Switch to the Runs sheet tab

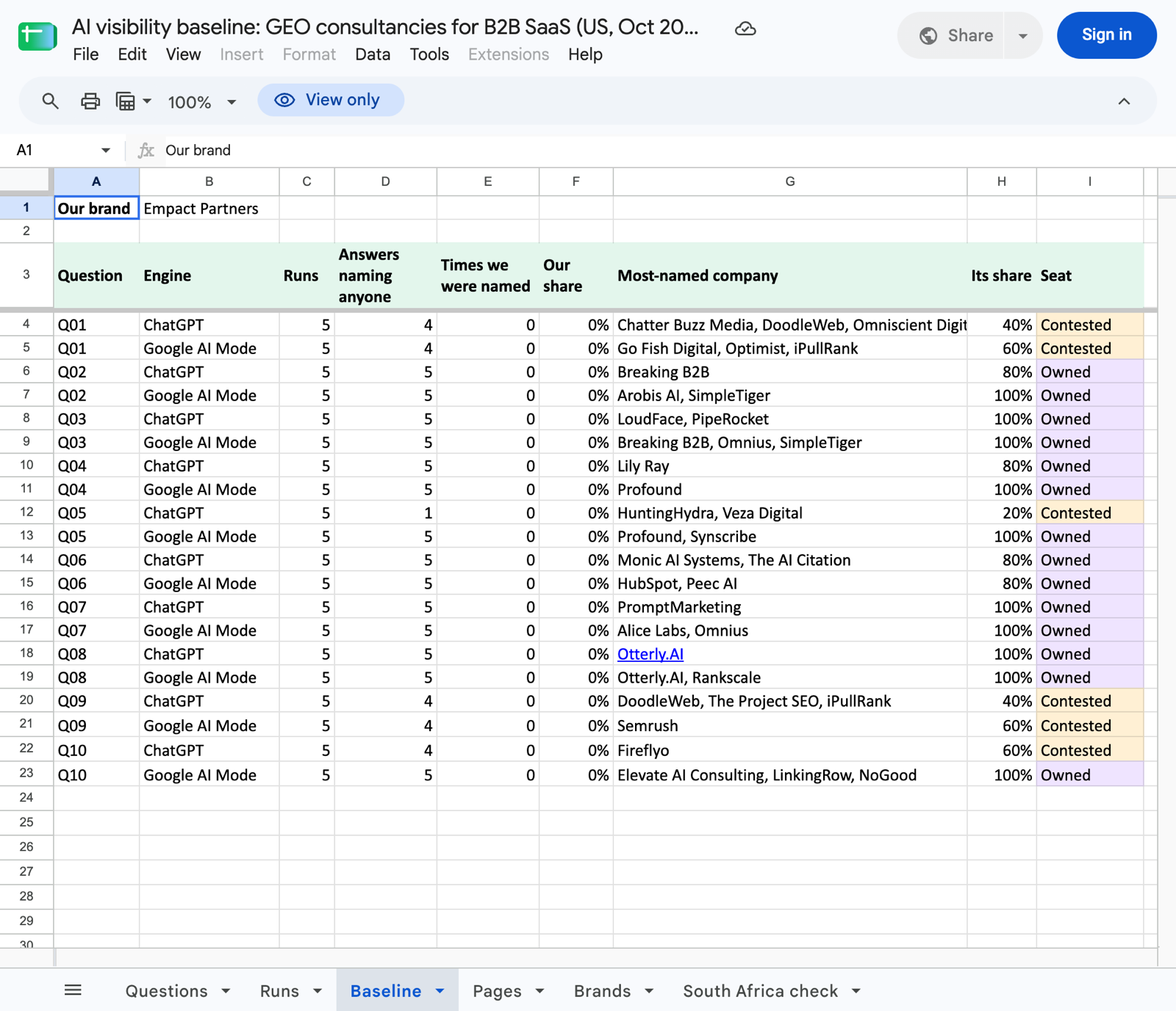279,990
